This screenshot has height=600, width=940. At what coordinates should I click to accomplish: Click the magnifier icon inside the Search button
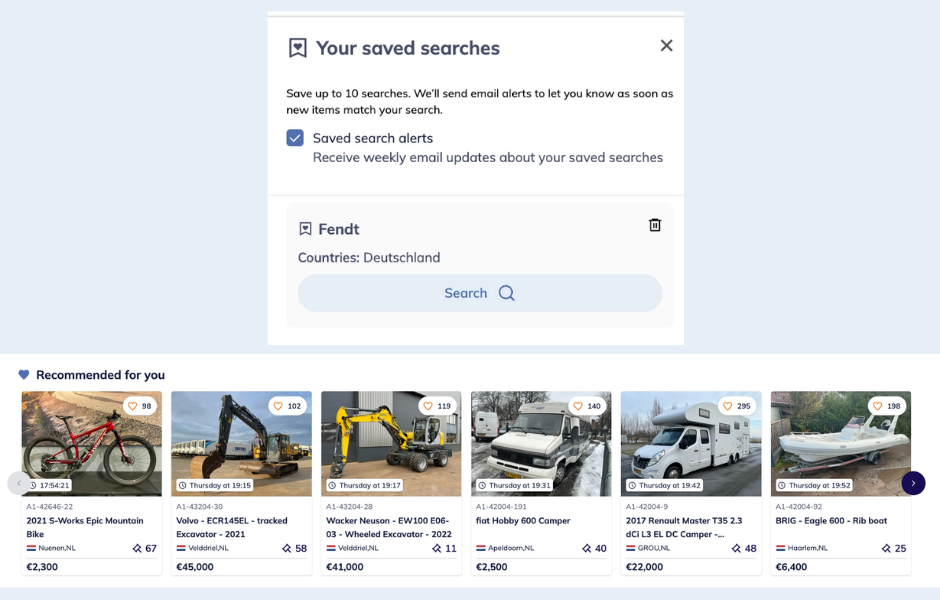506,293
